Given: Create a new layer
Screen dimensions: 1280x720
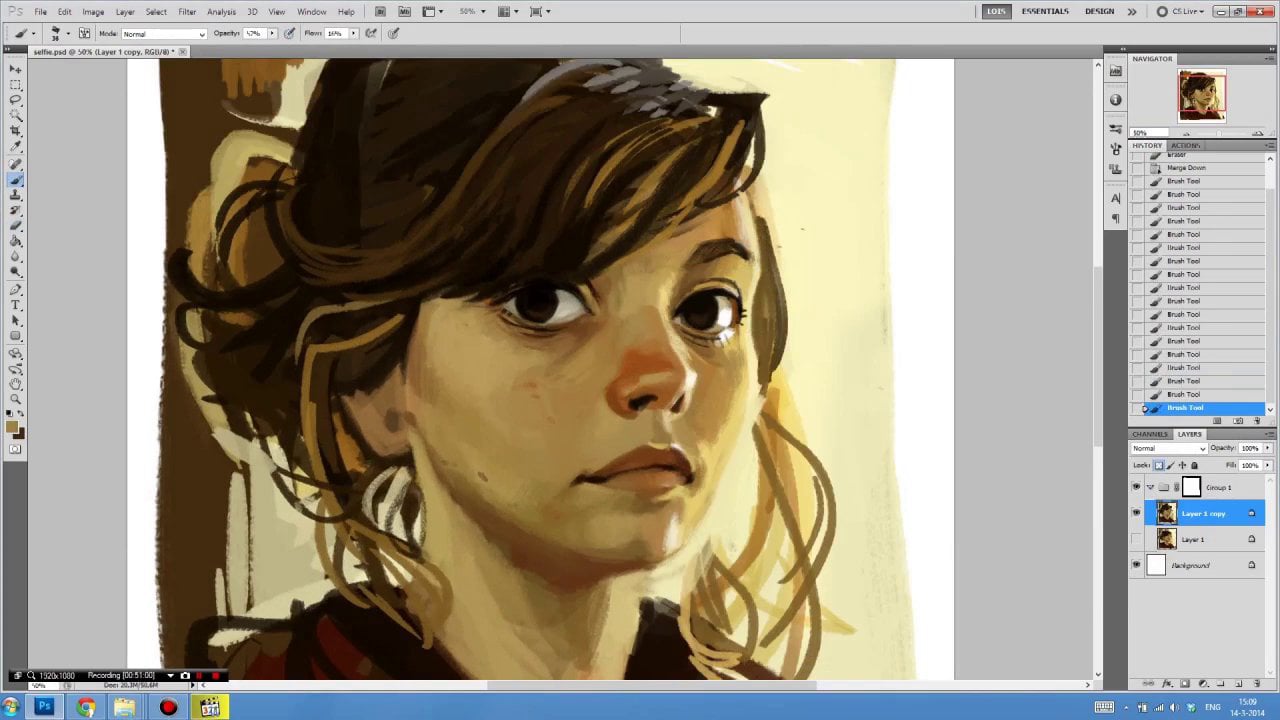Looking at the screenshot, I should coord(1239,684).
